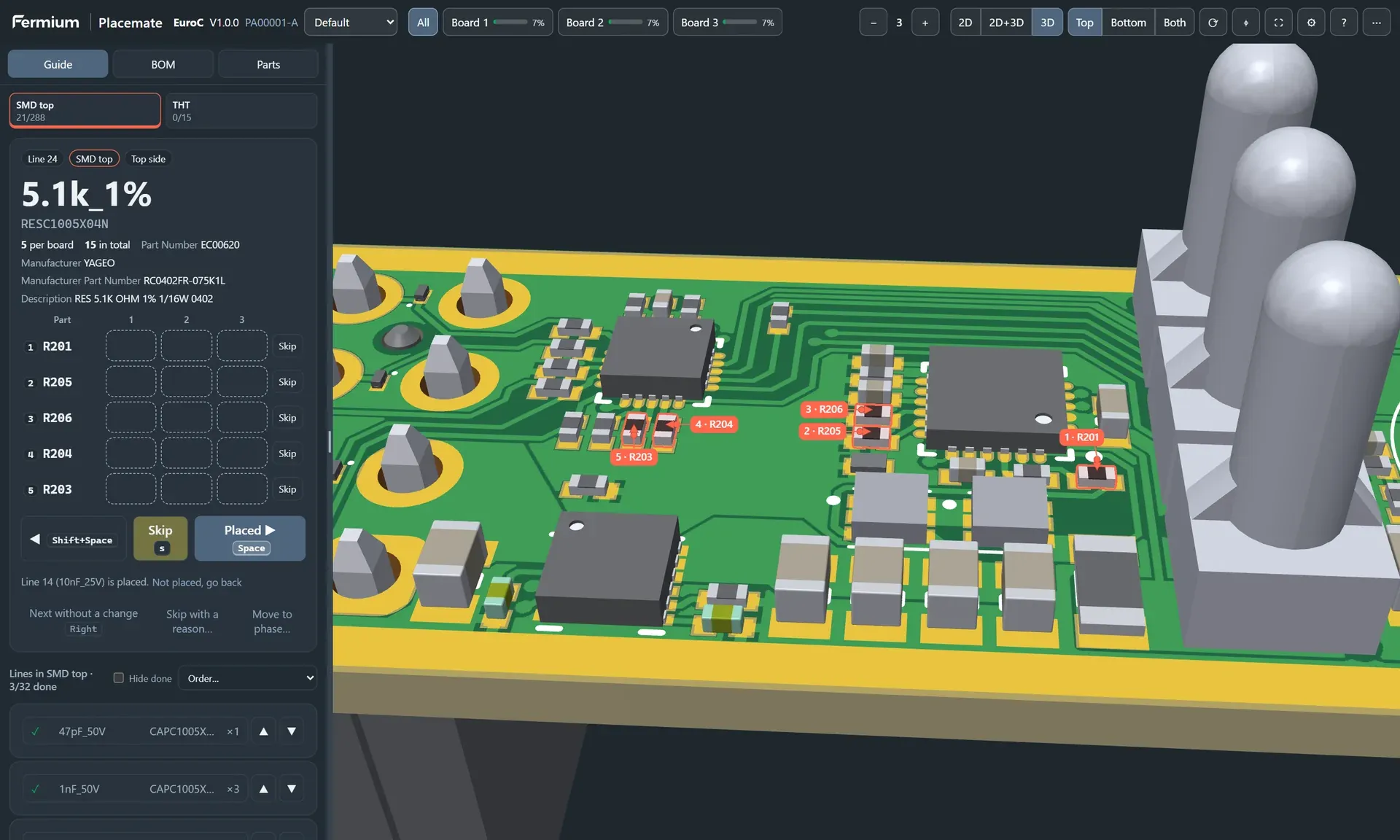
Task: Switch to the BOM tab
Action: click(163, 64)
